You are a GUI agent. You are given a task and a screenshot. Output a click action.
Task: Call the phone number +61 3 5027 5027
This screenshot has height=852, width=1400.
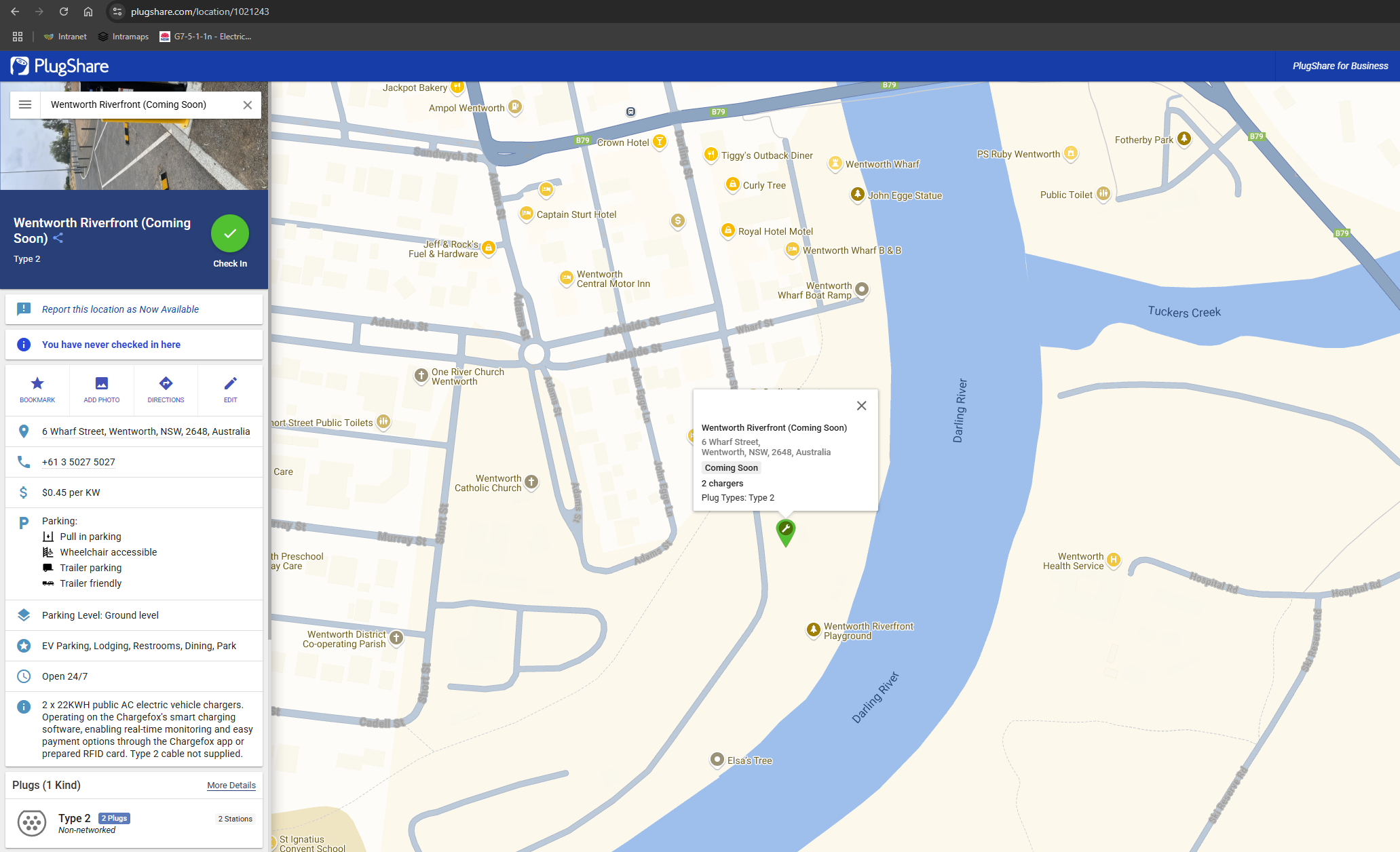(x=79, y=462)
